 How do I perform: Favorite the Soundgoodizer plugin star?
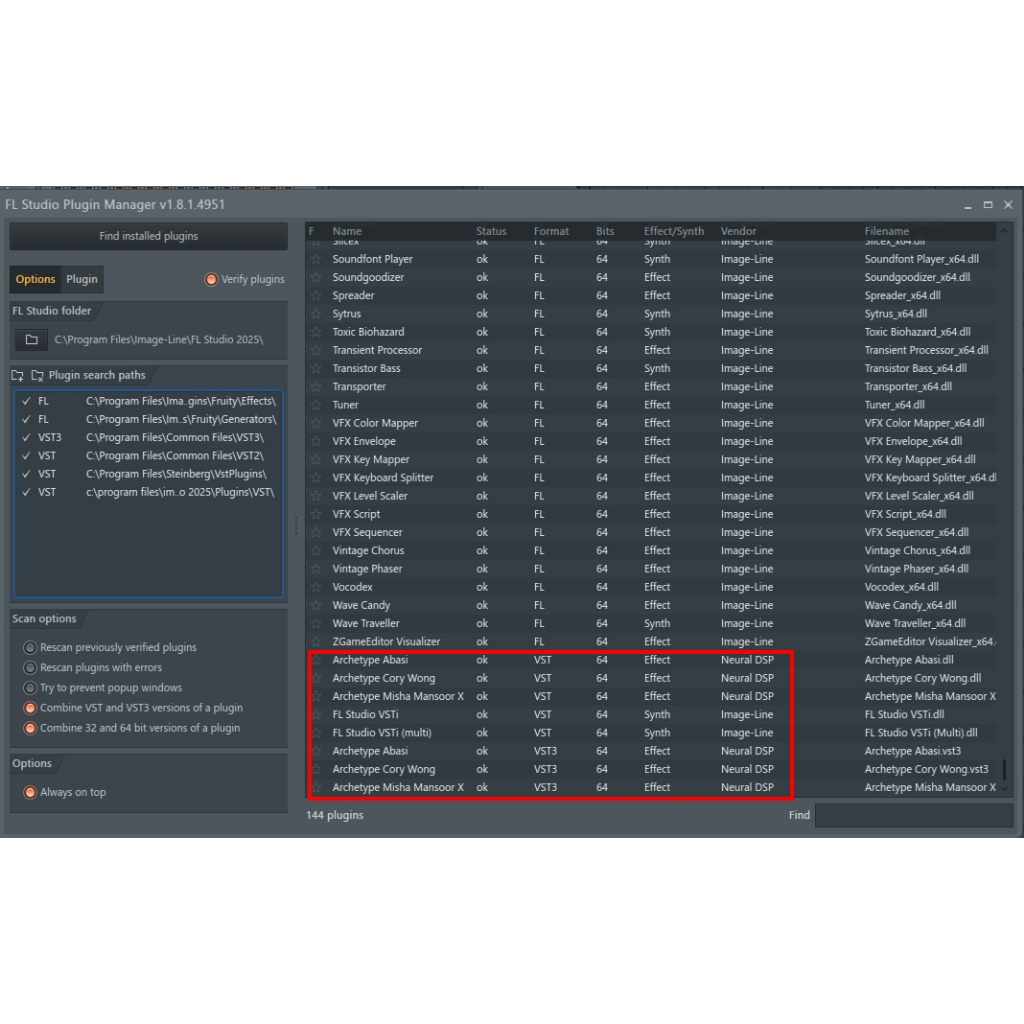(x=316, y=278)
